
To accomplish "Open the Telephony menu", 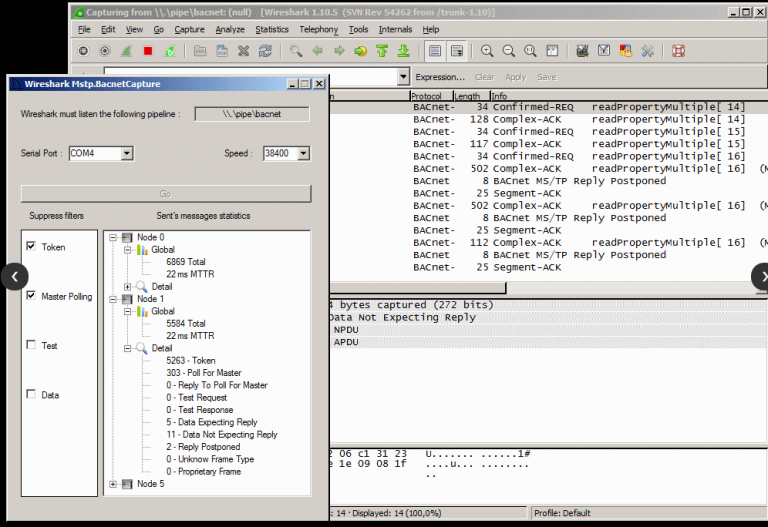I will point(319,29).
